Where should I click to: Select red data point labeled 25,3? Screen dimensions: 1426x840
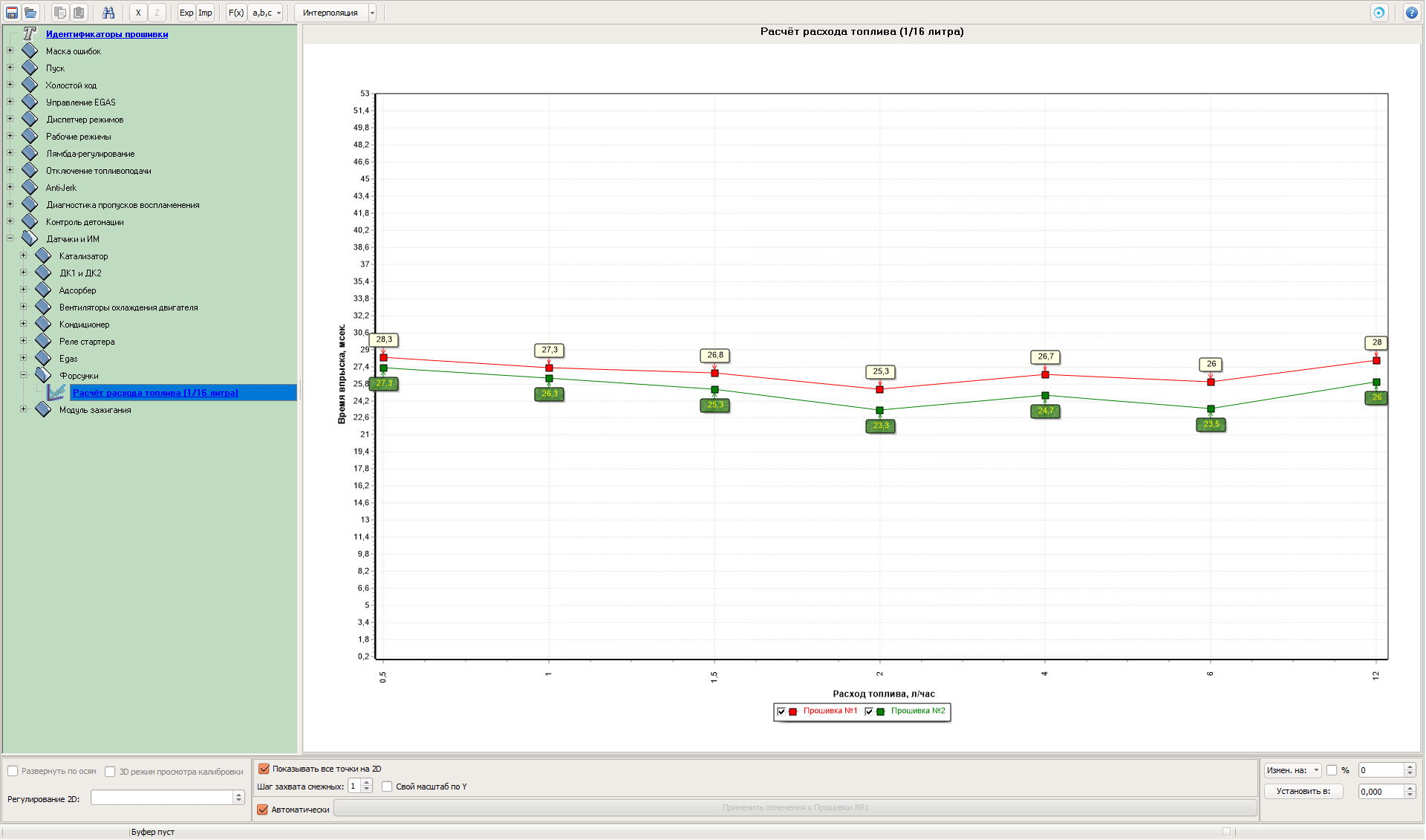click(879, 389)
